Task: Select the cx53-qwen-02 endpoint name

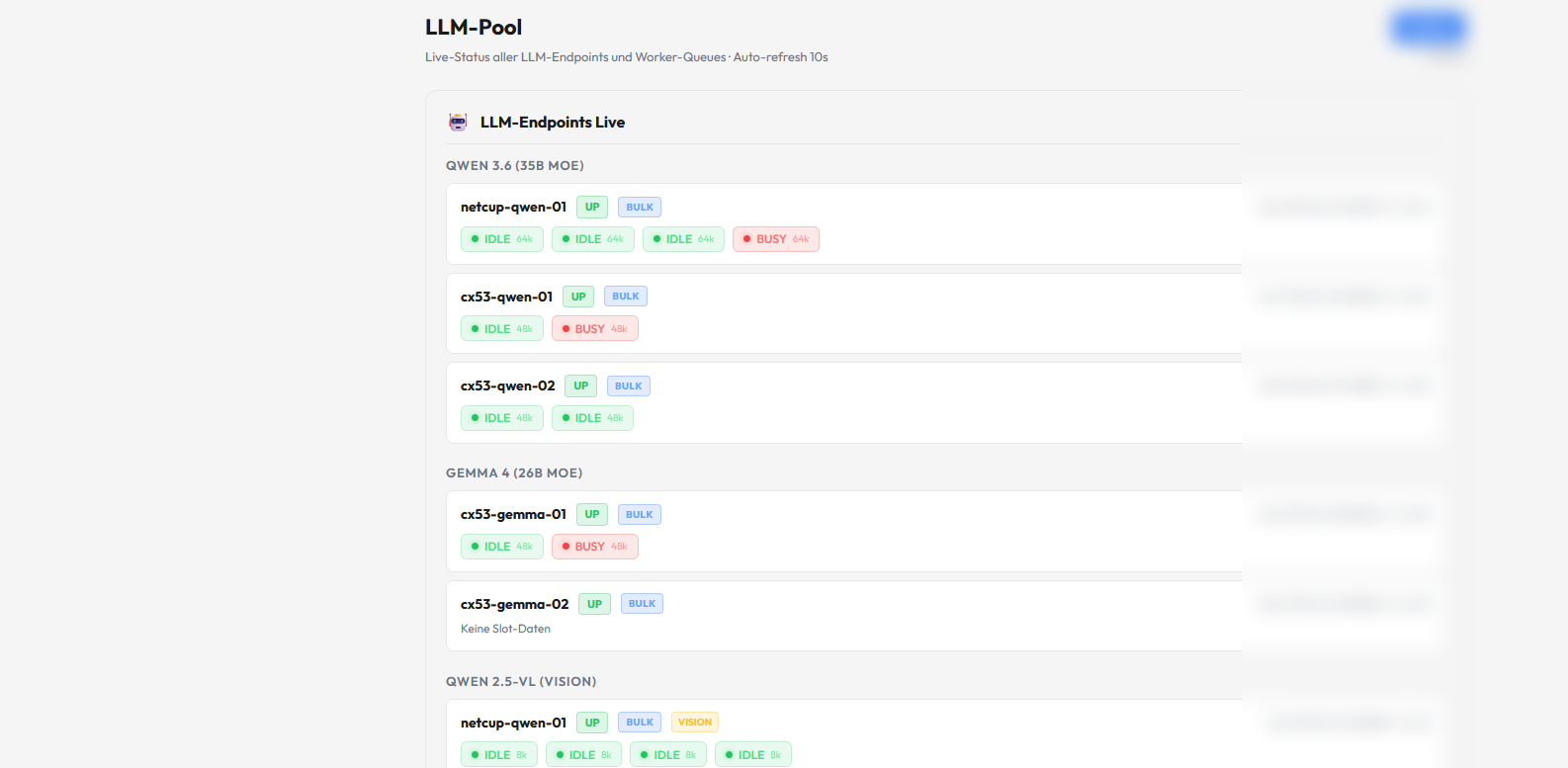Action: pyautogui.click(x=508, y=386)
